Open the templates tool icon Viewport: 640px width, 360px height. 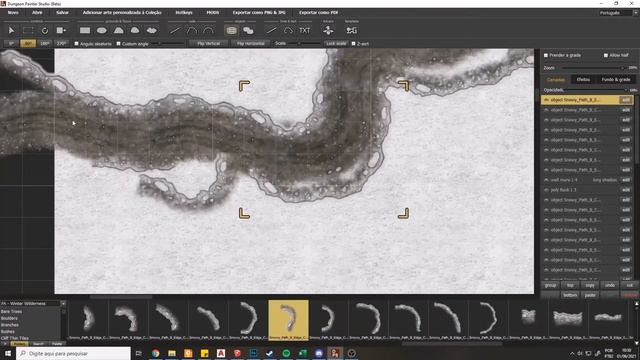(x=351, y=30)
